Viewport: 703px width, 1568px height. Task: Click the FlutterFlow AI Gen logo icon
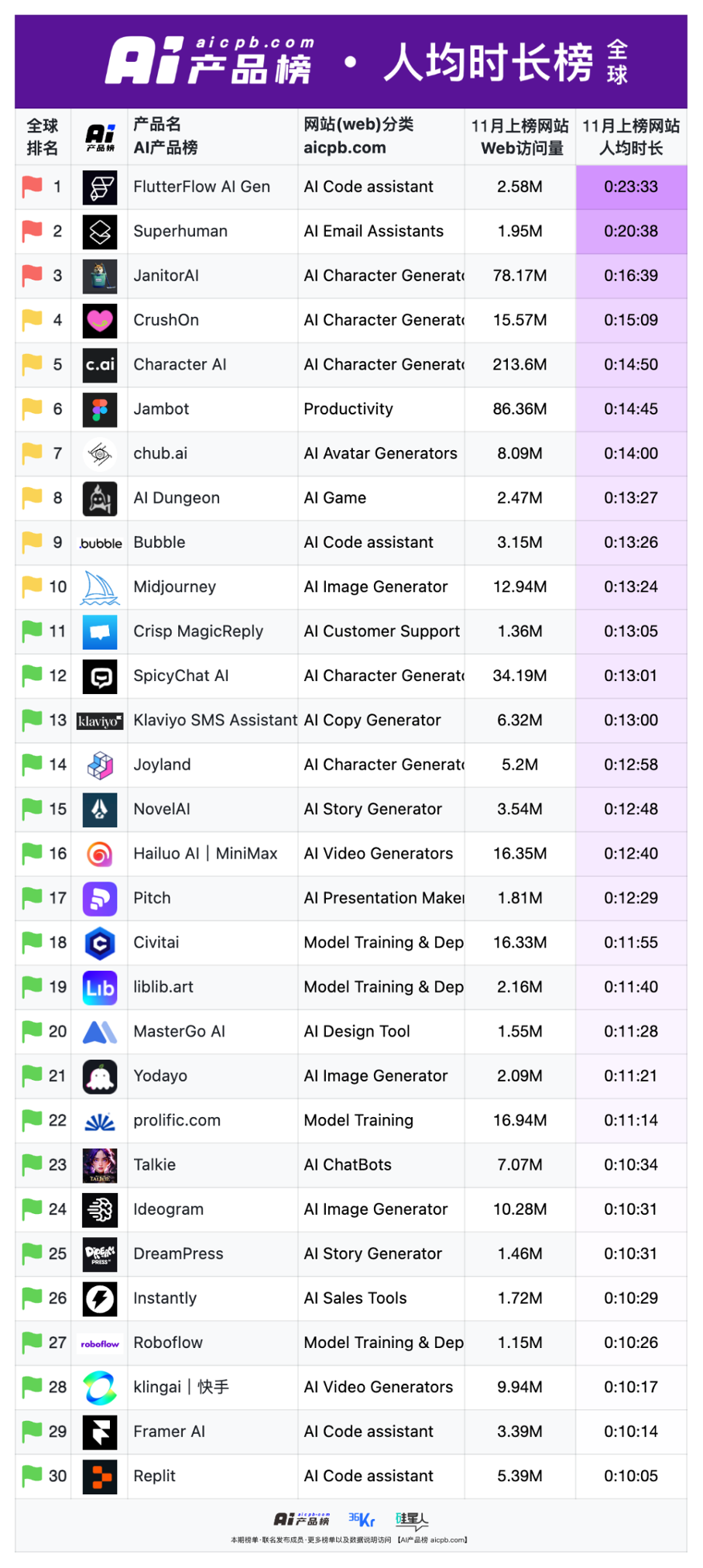[100, 187]
